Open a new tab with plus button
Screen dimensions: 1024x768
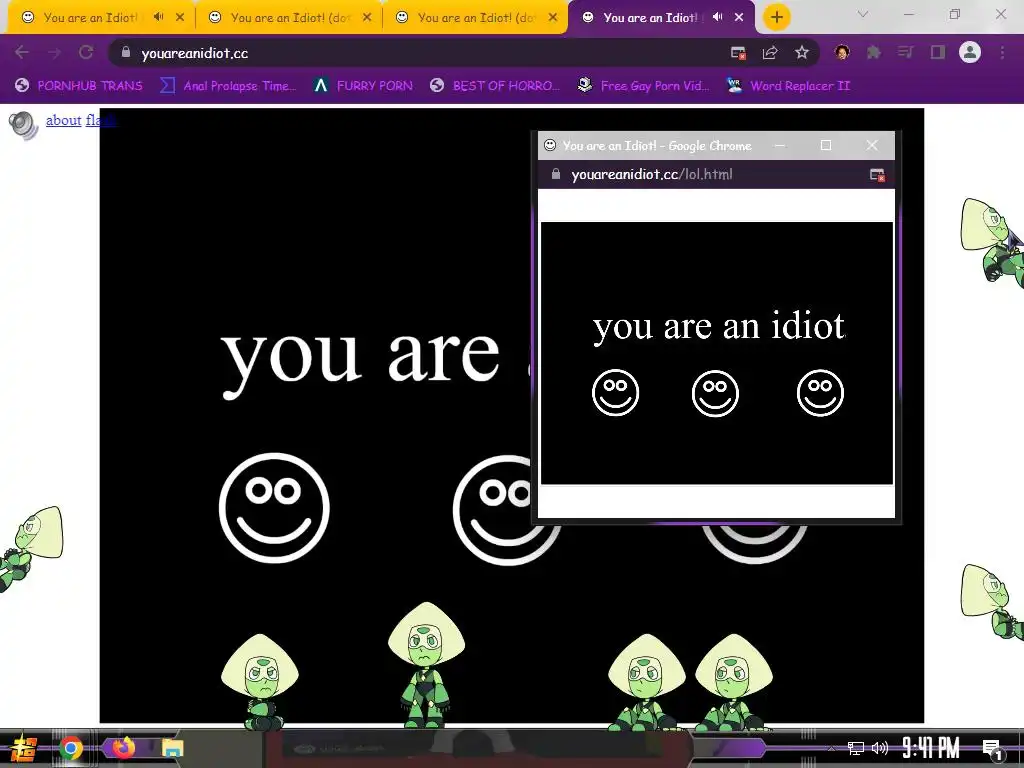pyautogui.click(x=776, y=17)
